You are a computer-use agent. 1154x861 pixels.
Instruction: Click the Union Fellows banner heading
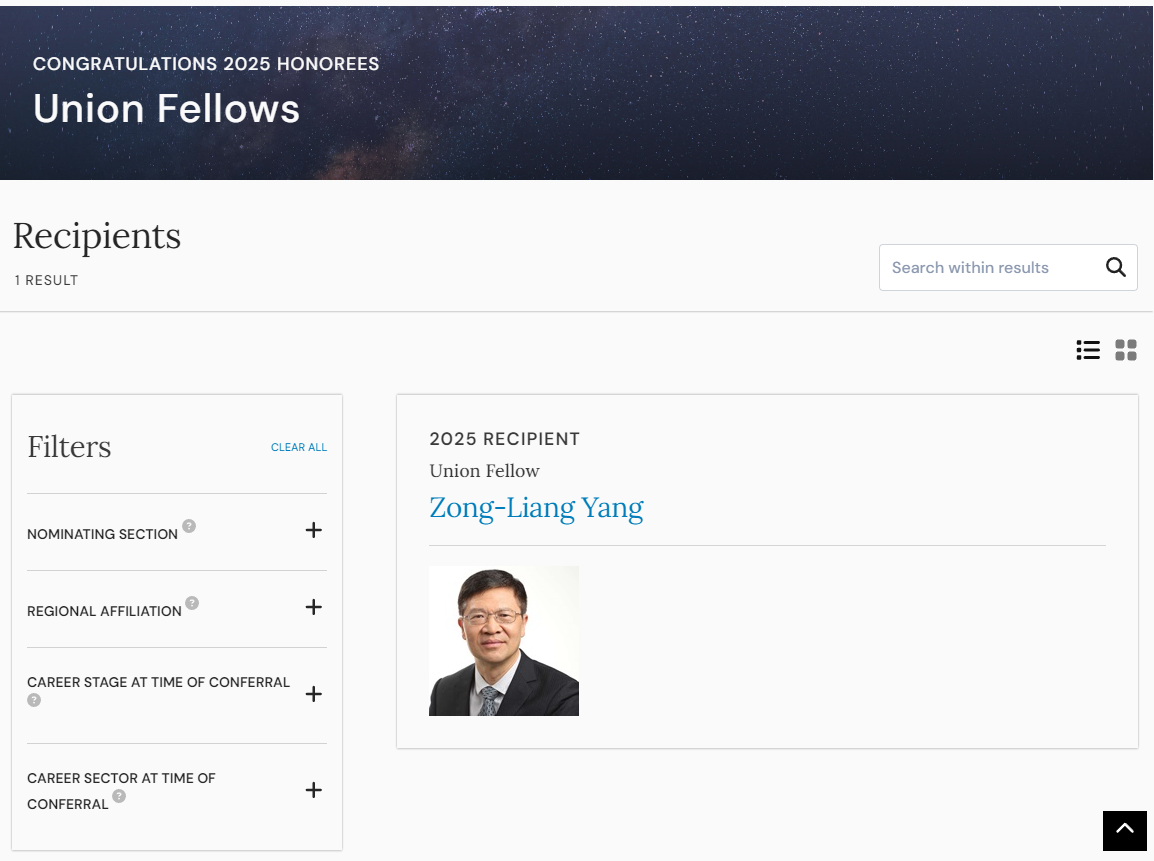pos(166,108)
